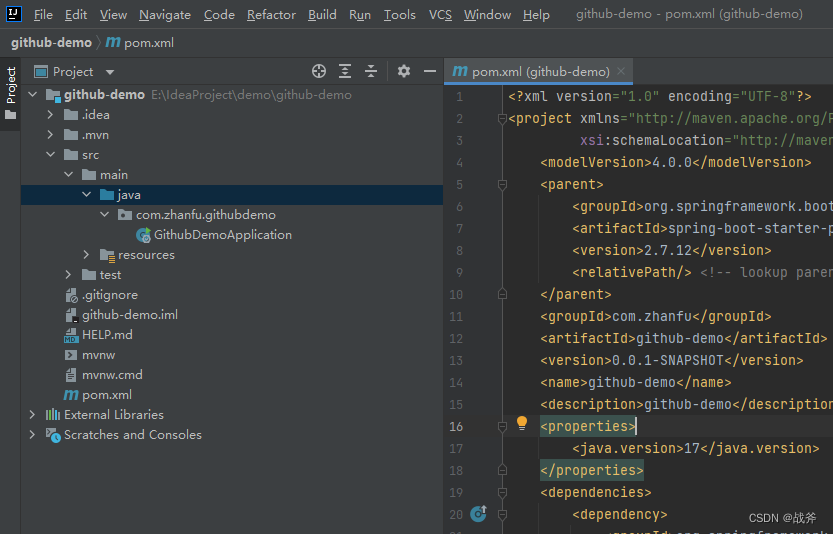Viewport: 833px width, 534px height.
Task: Close the pom.xml editor tab
Action: point(620,71)
